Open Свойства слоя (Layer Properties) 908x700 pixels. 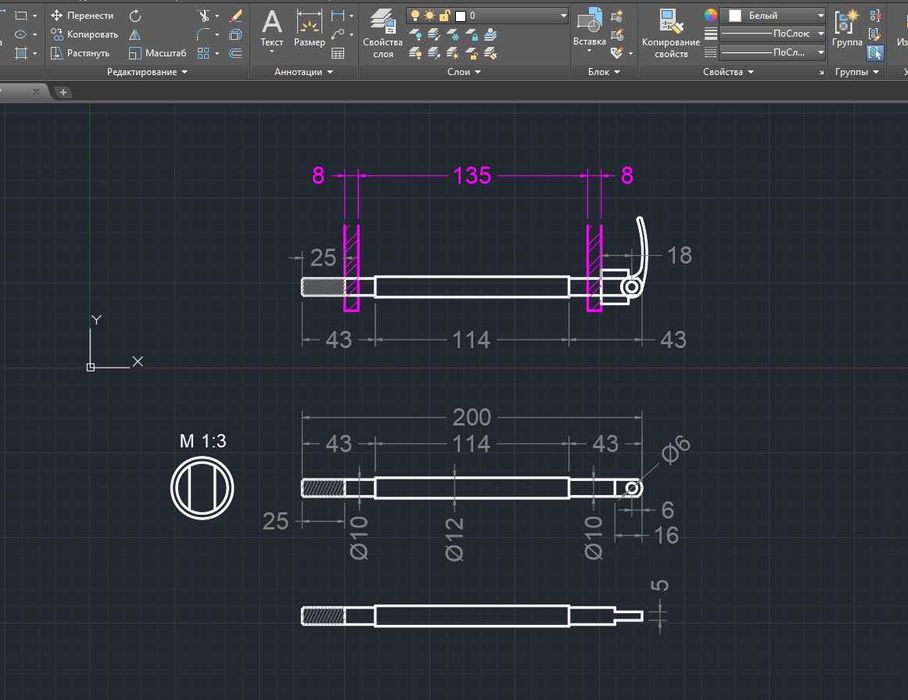(x=383, y=33)
